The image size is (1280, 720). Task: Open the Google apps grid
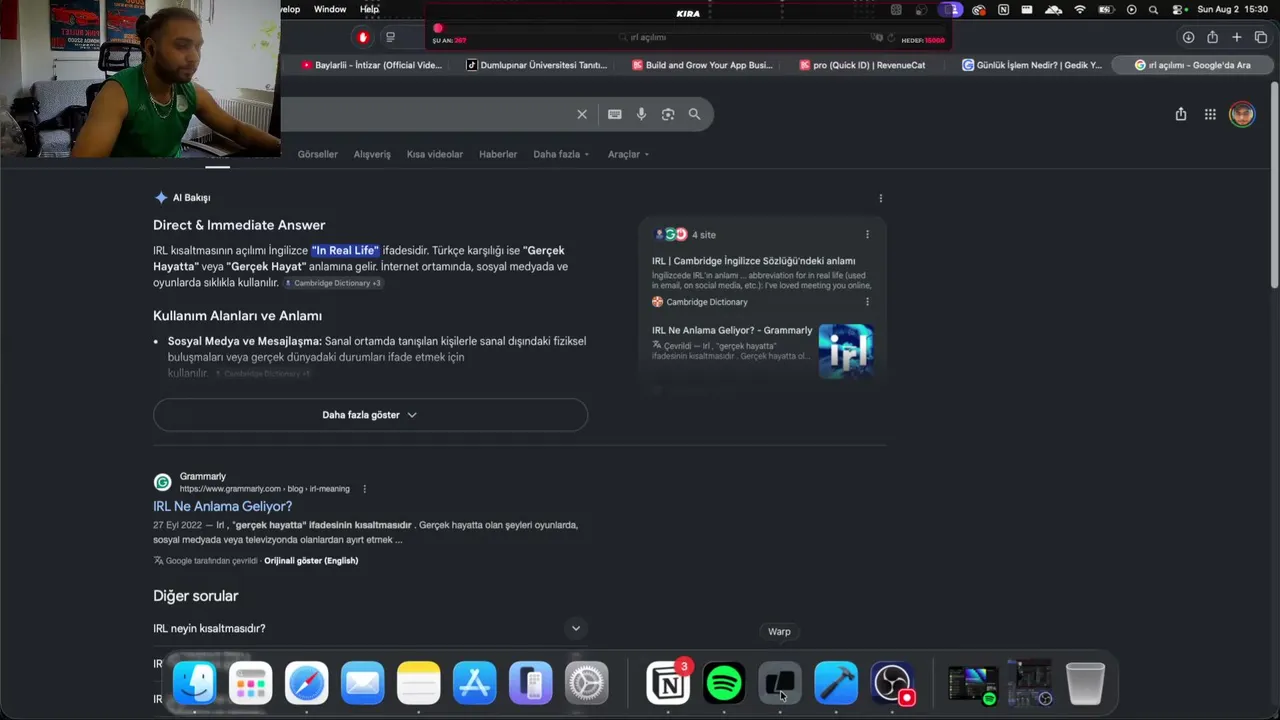click(1210, 114)
